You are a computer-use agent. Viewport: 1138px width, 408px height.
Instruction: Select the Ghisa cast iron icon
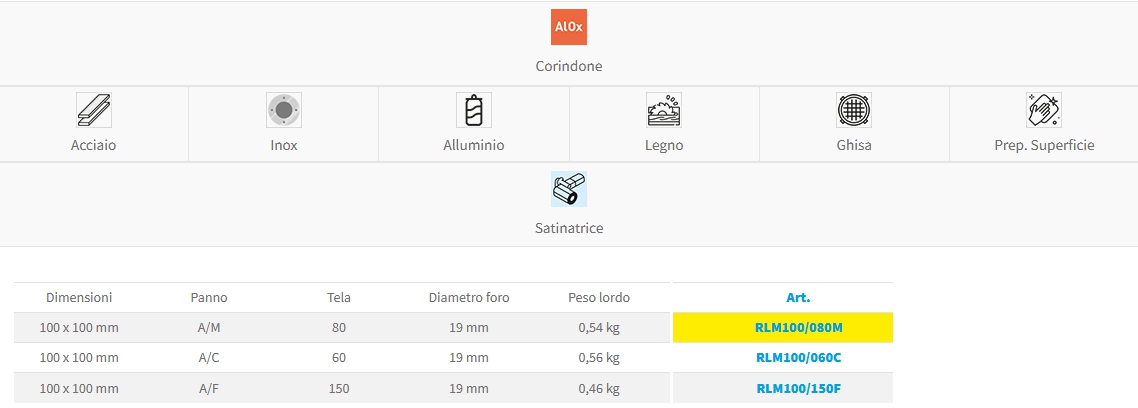pos(854,110)
